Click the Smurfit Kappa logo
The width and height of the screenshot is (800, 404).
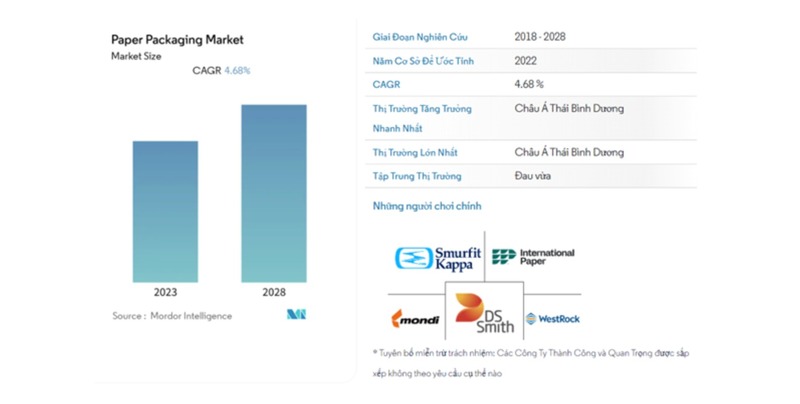tap(439, 259)
